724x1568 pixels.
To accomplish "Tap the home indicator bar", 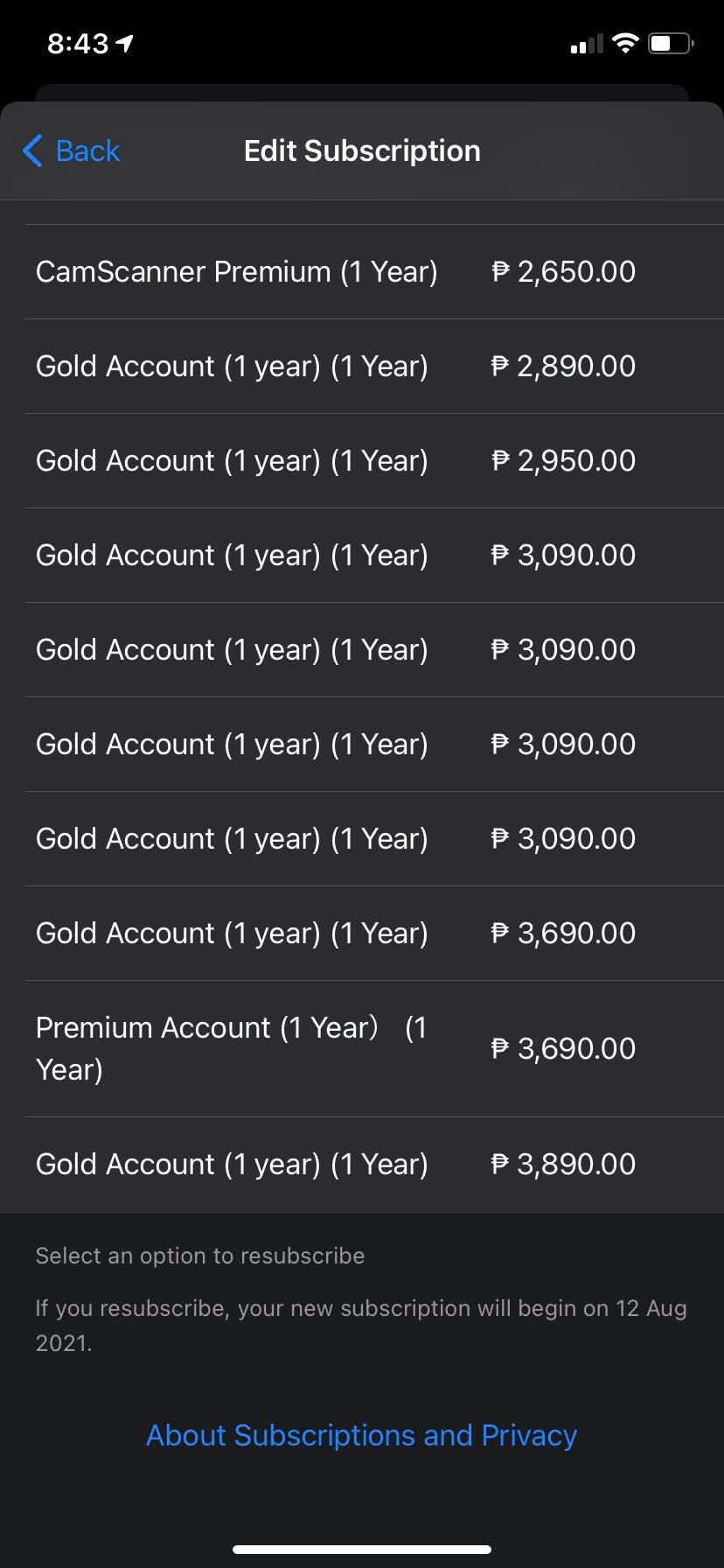I will tap(362, 1550).
